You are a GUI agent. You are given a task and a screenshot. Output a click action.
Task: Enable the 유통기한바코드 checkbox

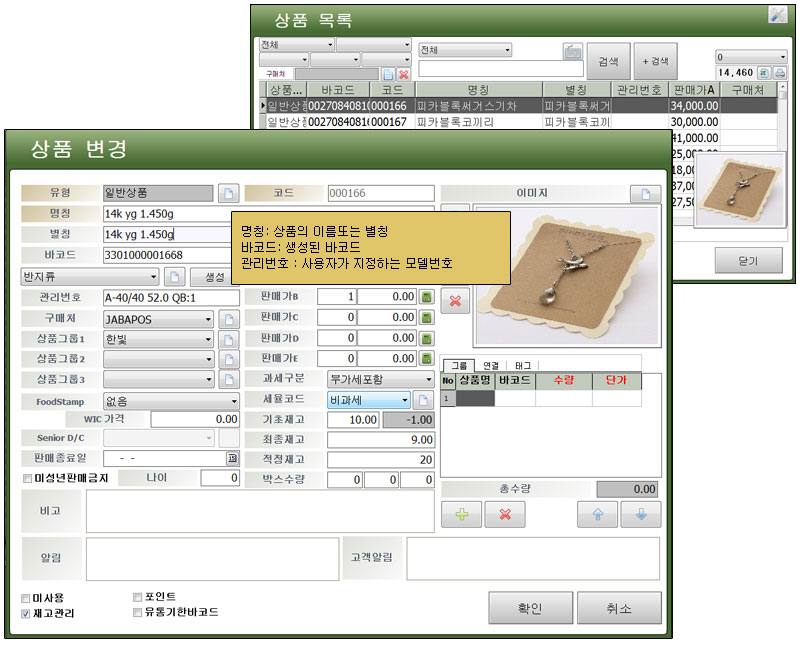tap(137, 612)
